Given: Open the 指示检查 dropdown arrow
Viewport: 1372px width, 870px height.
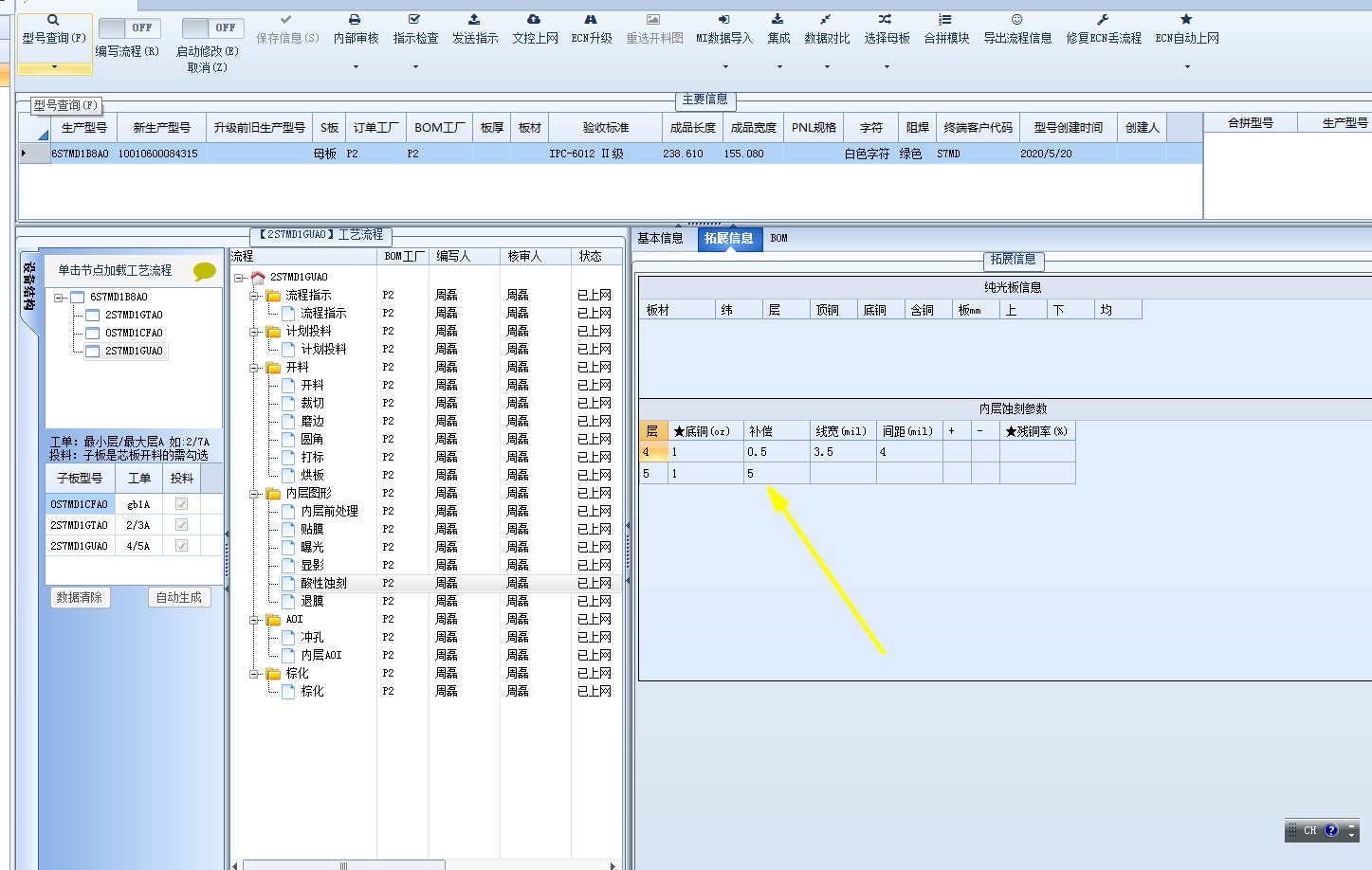Looking at the screenshot, I should point(415,66).
